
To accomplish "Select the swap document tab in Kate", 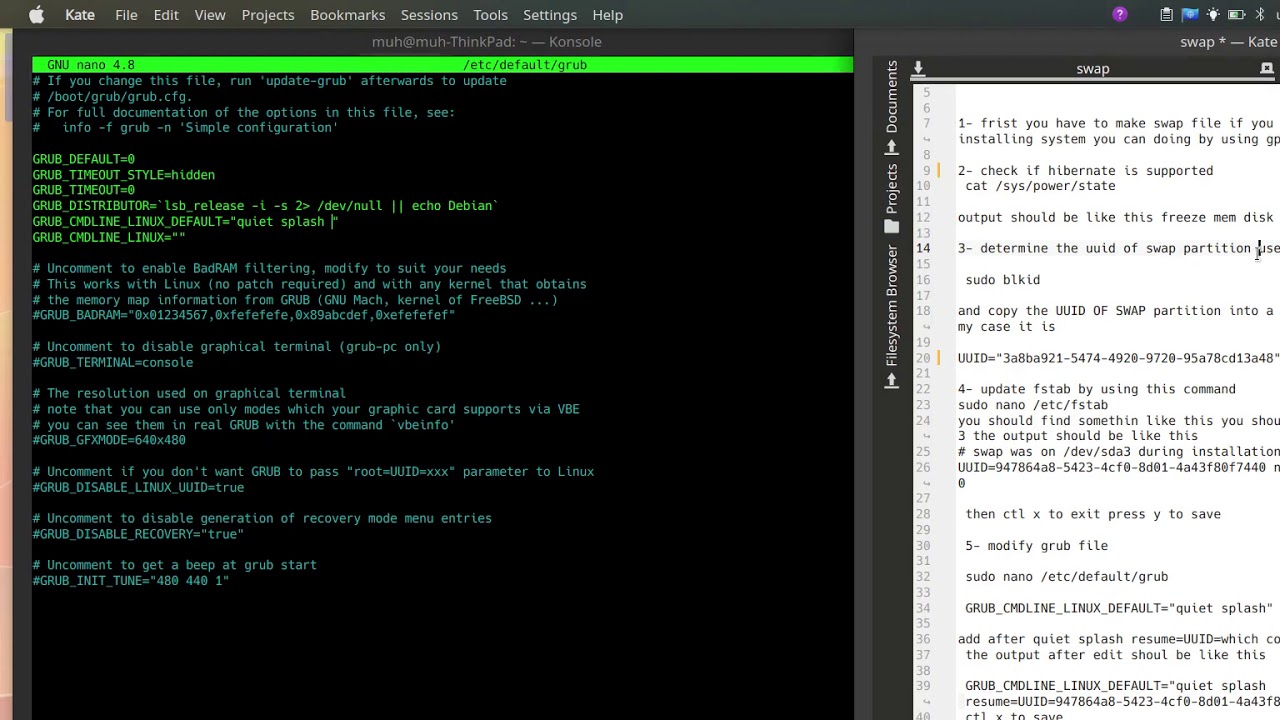I will [1093, 69].
